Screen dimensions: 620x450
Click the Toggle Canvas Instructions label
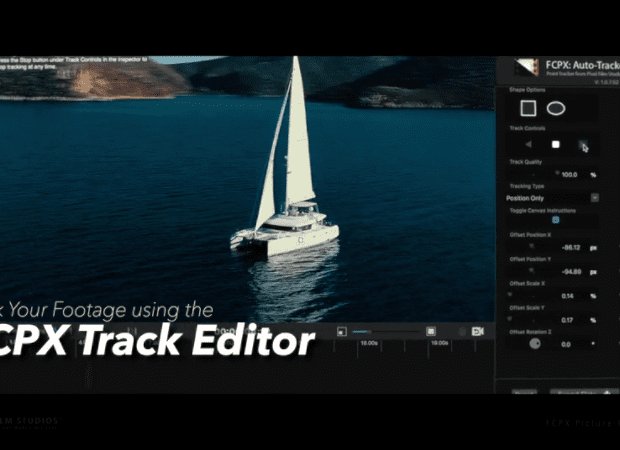coord(542,210)
